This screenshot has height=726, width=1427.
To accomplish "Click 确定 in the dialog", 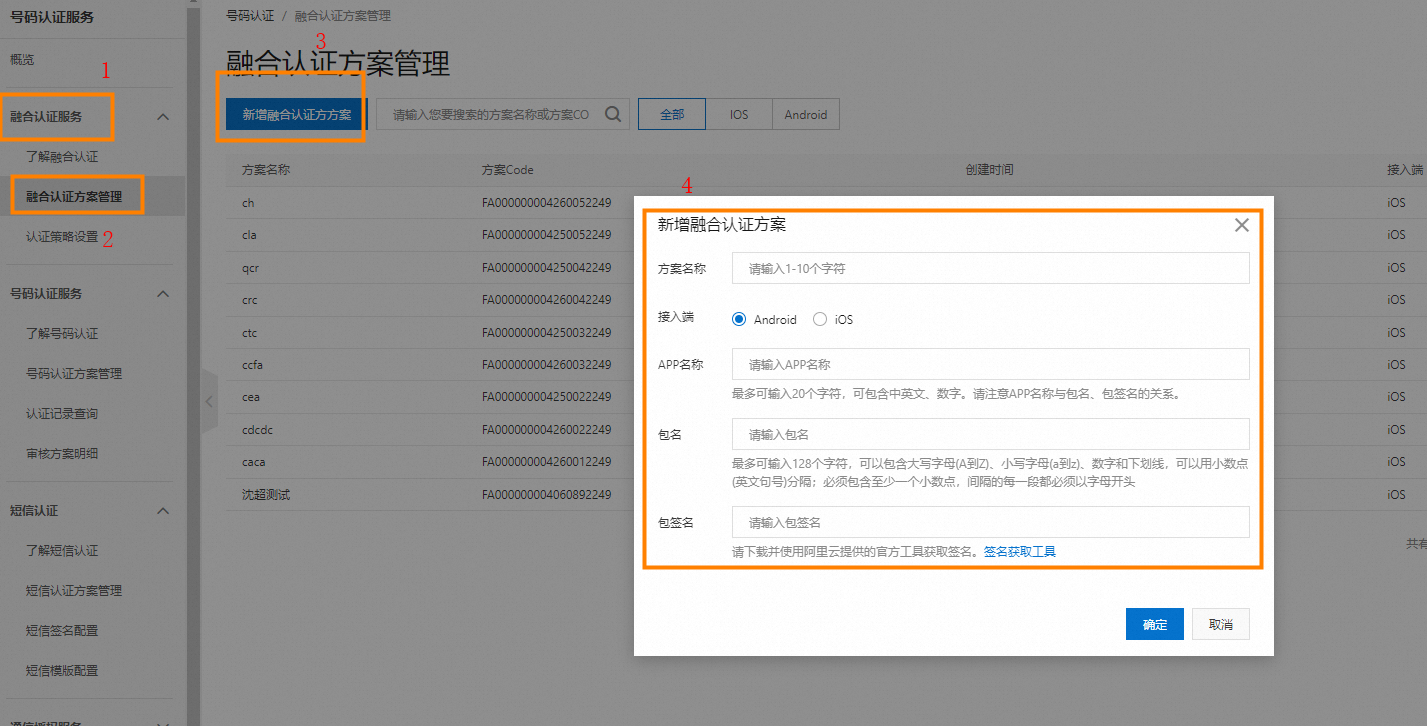I will pos(1155,624).
